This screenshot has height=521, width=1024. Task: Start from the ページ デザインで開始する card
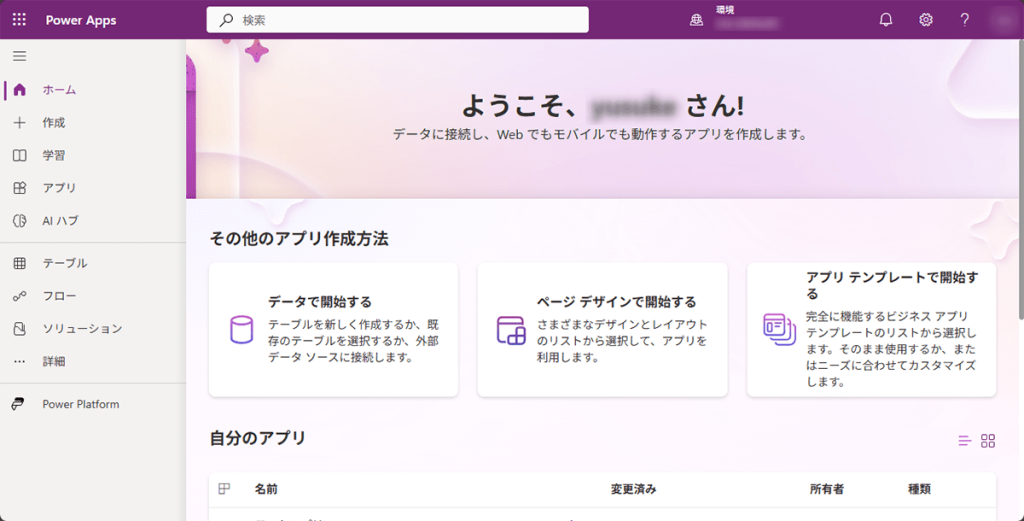point(602,330)
